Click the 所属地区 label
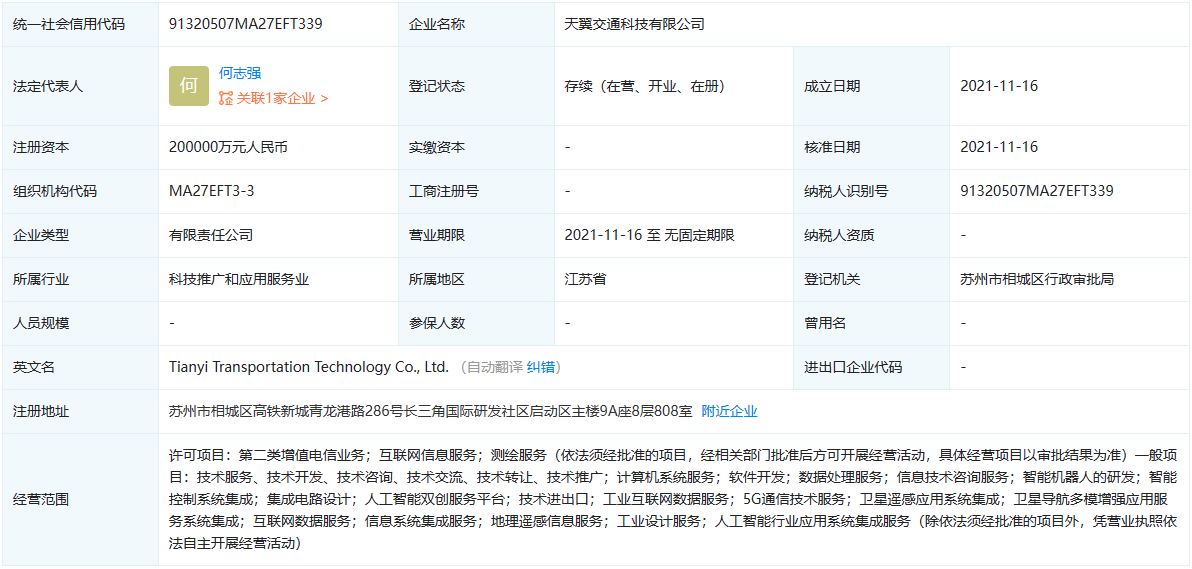The height and width of the screenshot is (569, 1192). coord(436,279)
